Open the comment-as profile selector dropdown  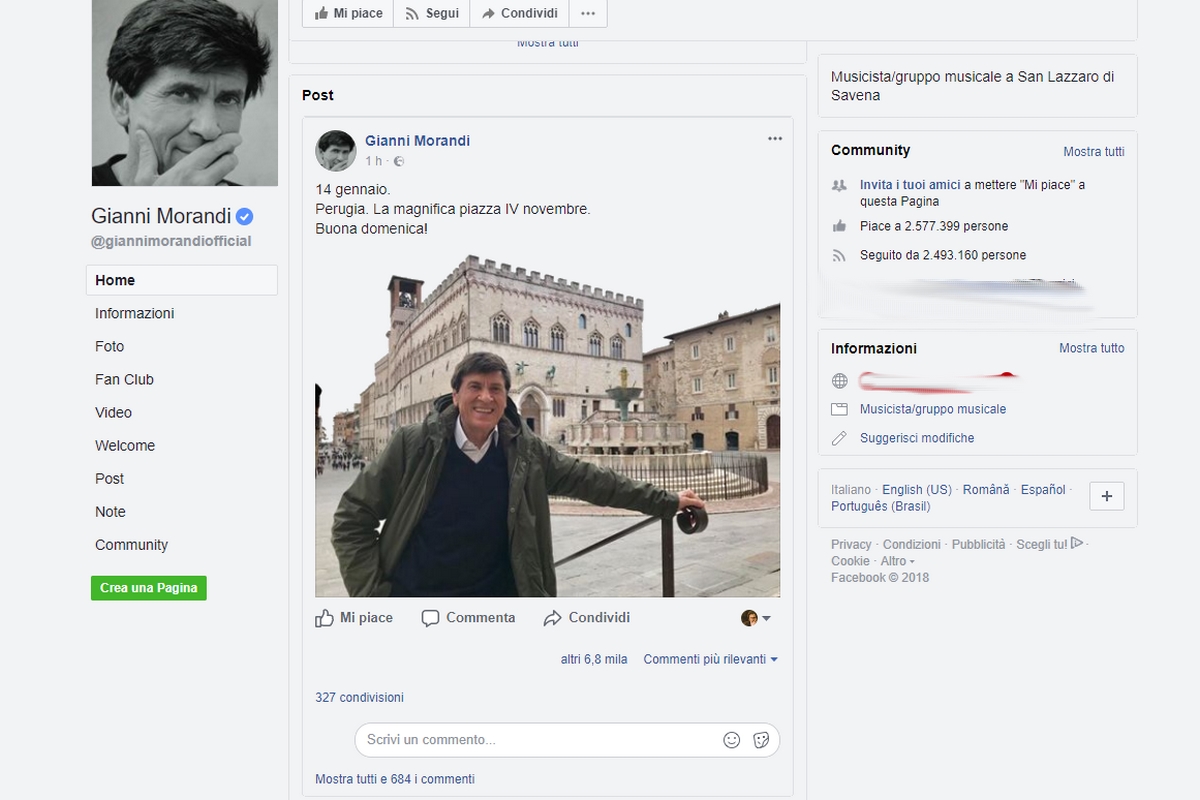756,618
